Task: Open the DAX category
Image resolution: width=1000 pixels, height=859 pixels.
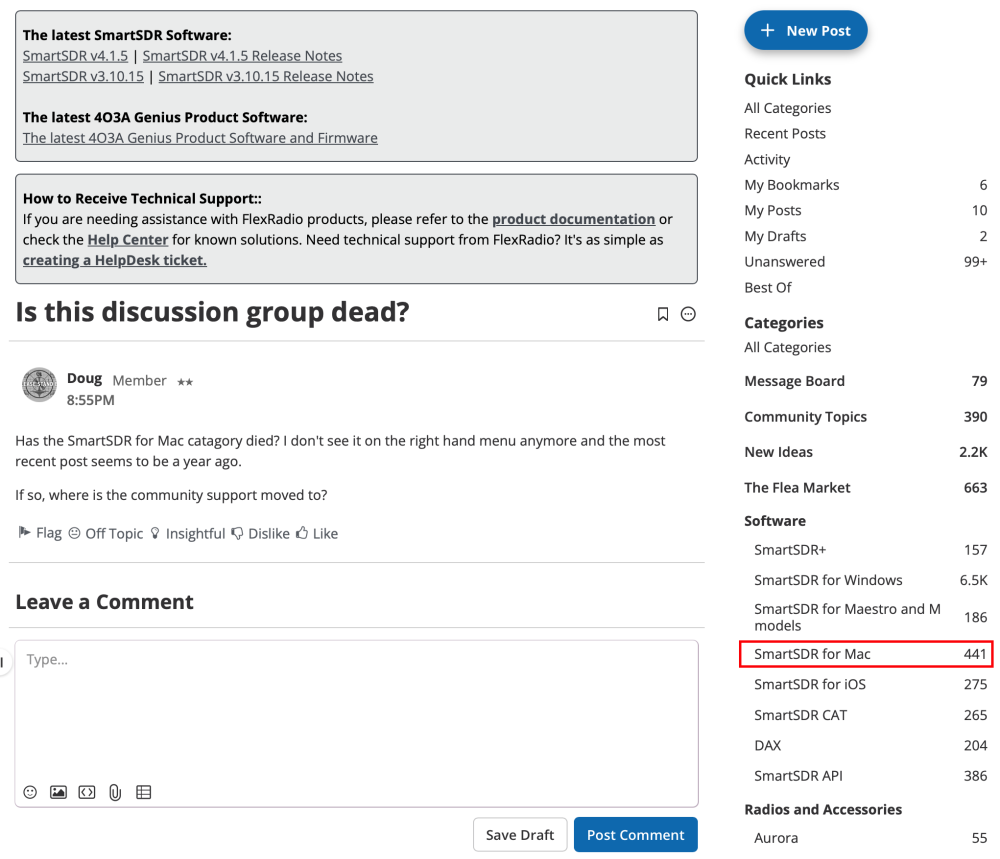Action: [x=871, y=745]
